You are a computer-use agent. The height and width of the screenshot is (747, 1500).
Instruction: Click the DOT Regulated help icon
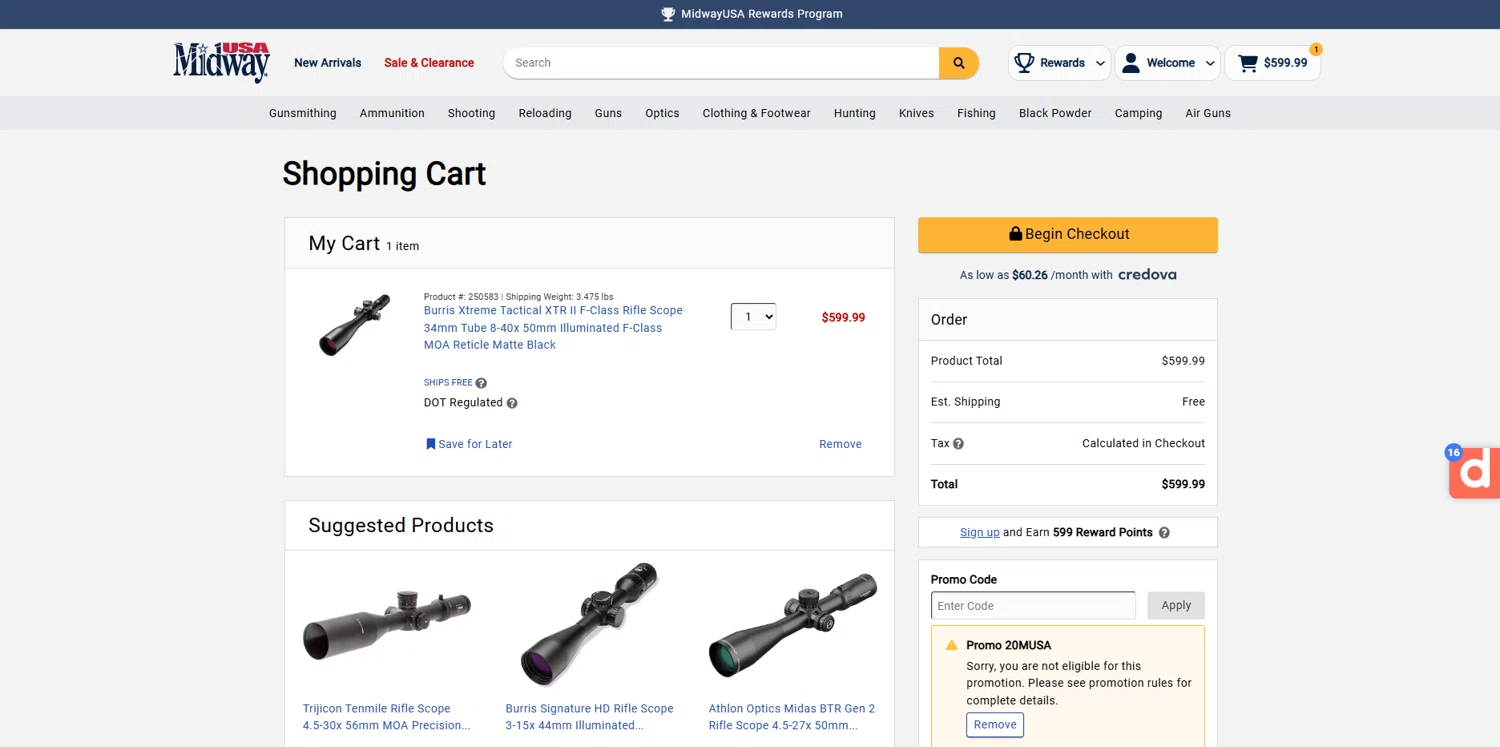(512, 403)
